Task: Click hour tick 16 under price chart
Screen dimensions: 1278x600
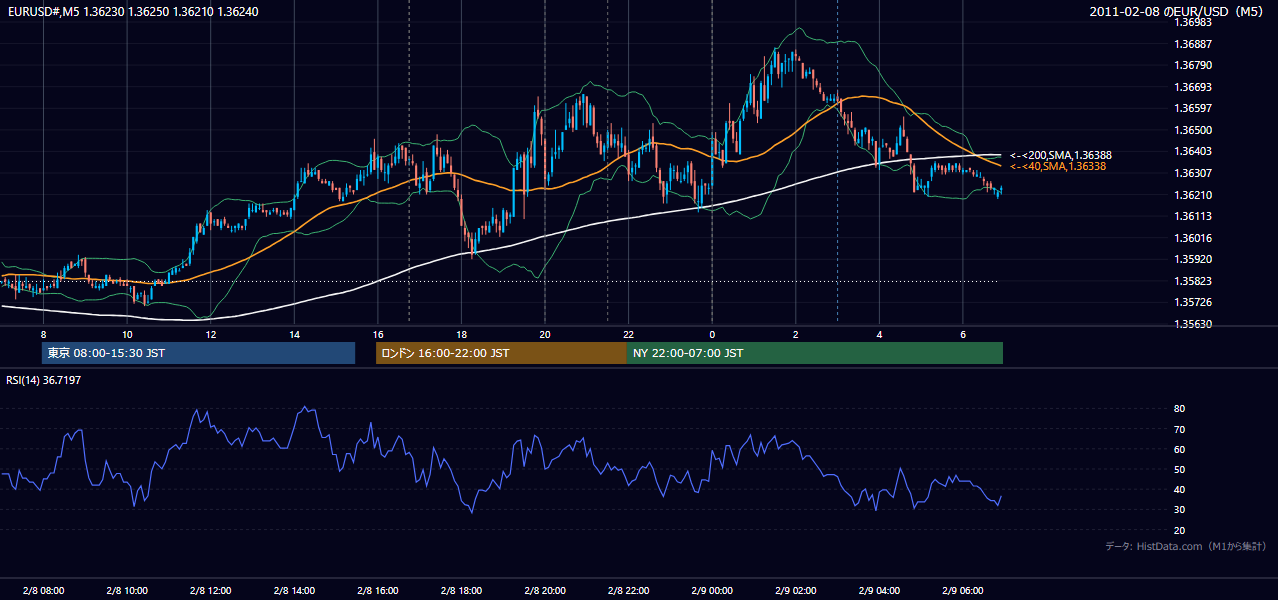Action: click(x=377, y=334)
